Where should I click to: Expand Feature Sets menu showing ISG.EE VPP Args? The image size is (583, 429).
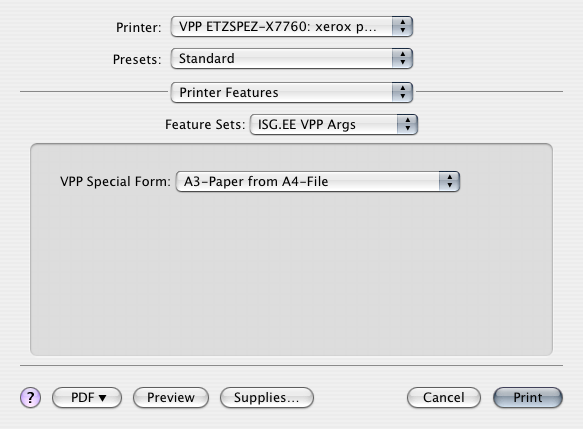click(x=334, y=124)
